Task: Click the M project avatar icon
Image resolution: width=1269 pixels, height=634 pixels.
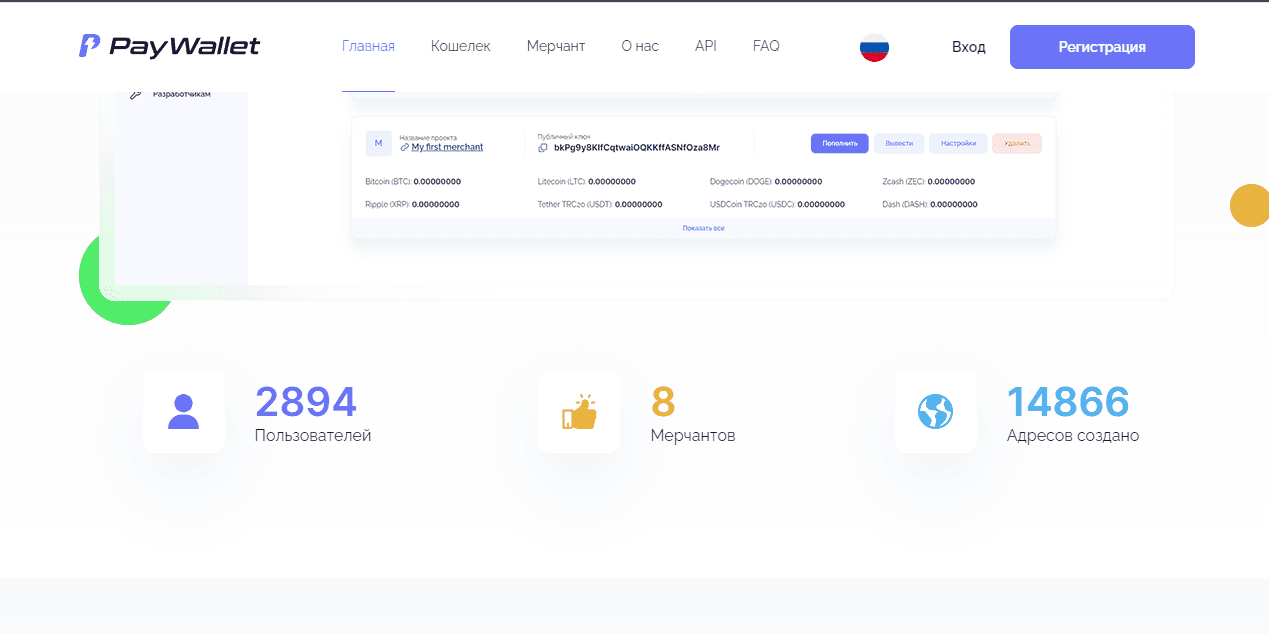Action: pos(378,143)
